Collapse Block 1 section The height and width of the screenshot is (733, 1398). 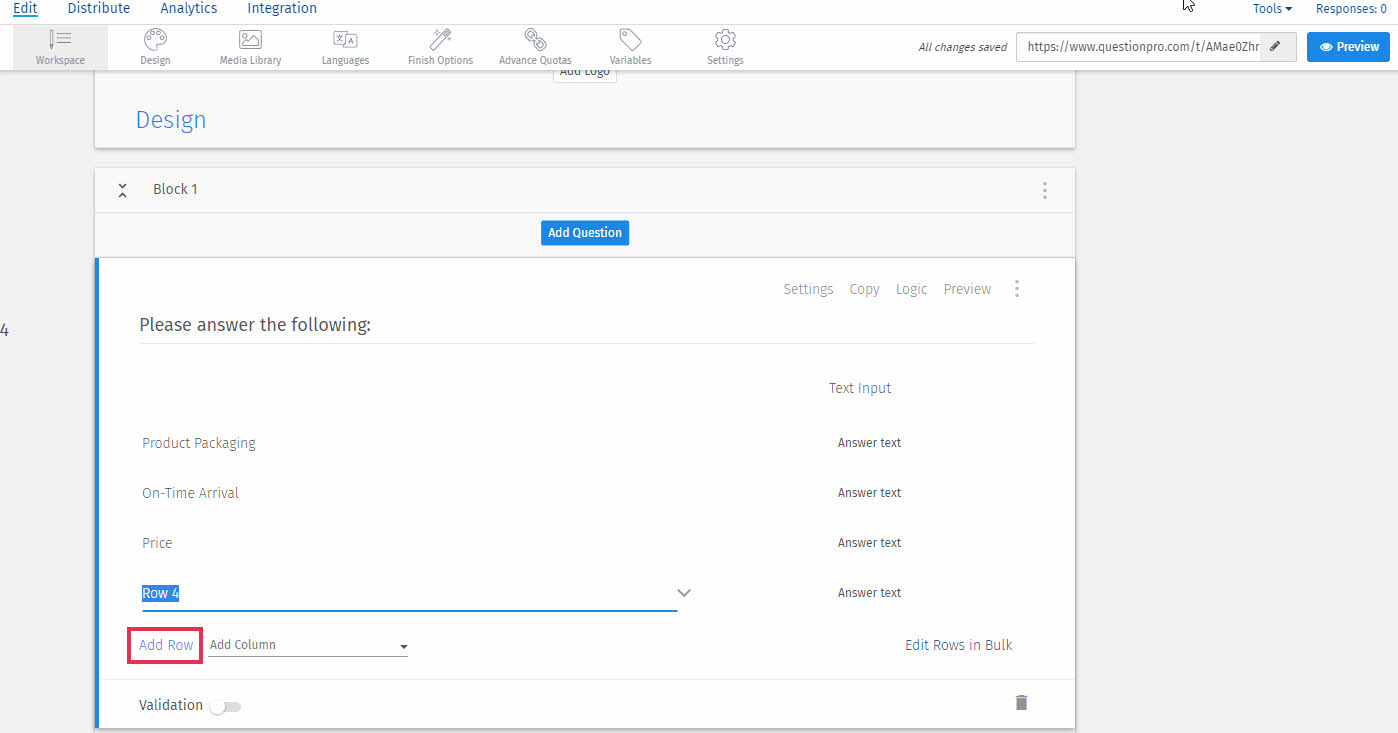pos(122,190)
